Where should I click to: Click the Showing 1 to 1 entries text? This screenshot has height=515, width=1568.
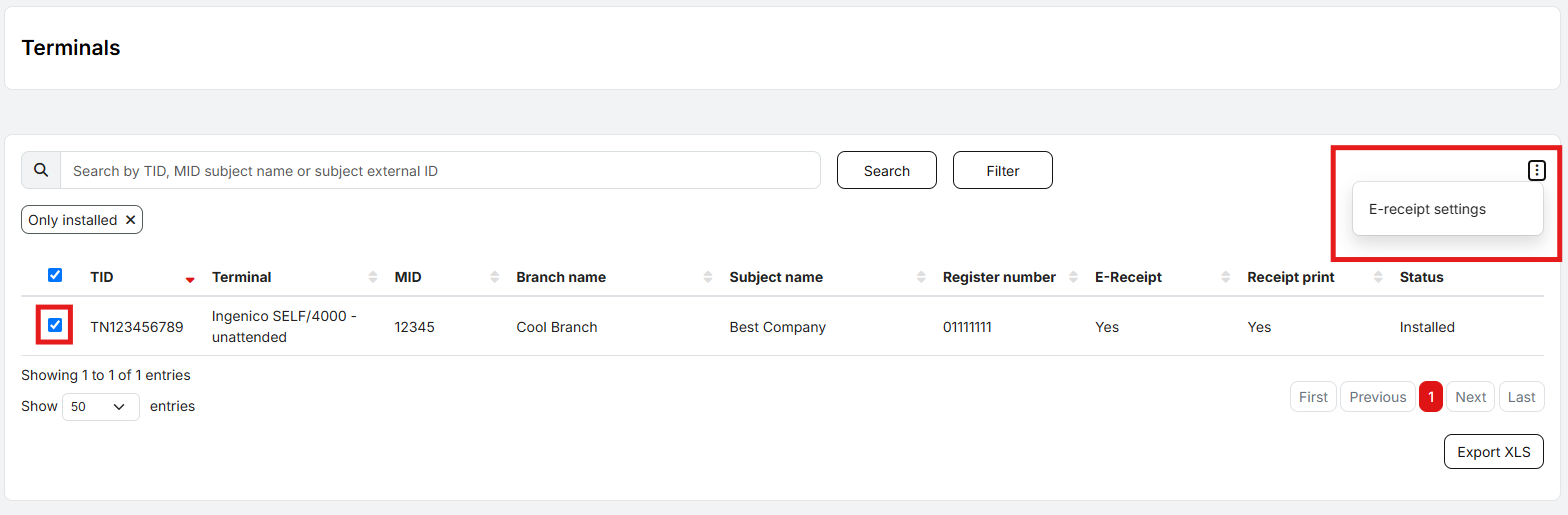point(106,376)
